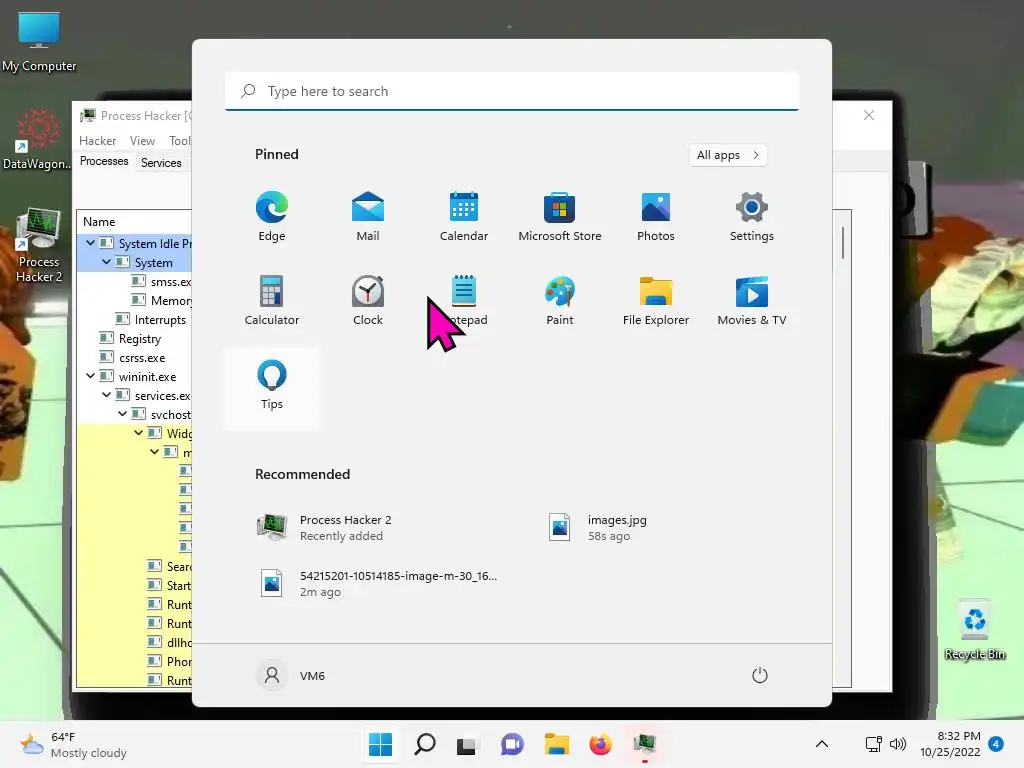Open Microsoft Store
Viewport: 1024px width, 768px height.
tap(560, 216)
